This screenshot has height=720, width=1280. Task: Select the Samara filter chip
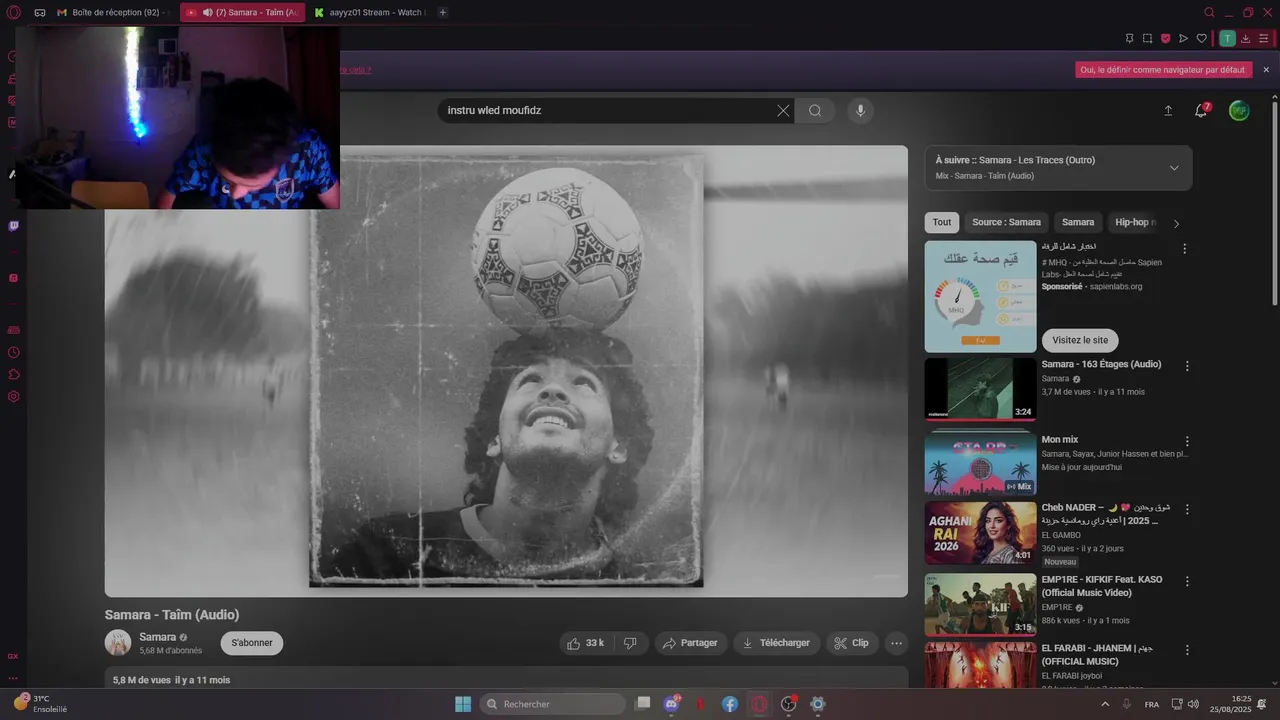tap(1078, 222)
